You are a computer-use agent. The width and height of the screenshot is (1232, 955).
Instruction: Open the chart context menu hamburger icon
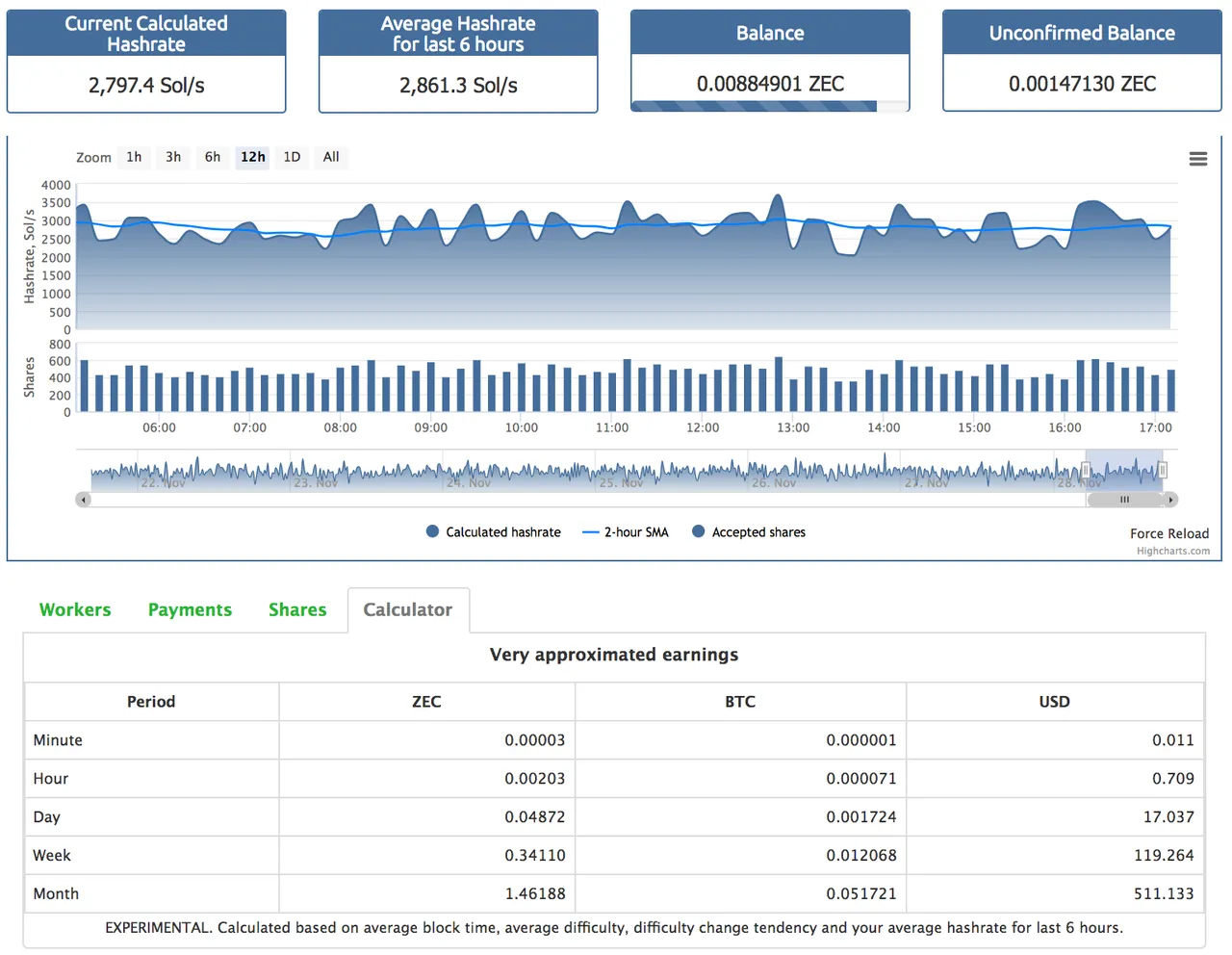click(1197, 159)
